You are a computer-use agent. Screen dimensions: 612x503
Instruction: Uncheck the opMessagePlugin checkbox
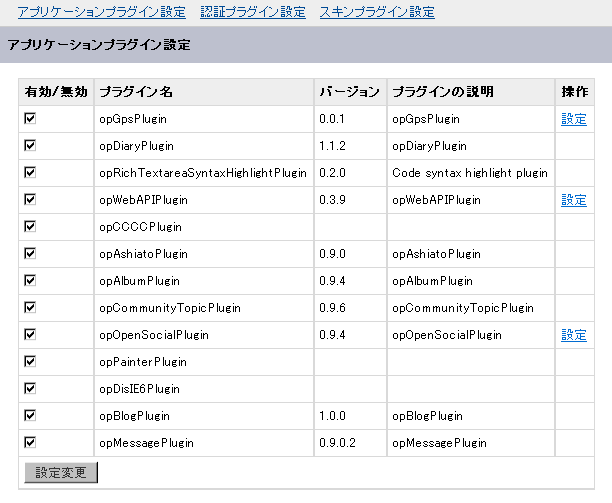30,442
